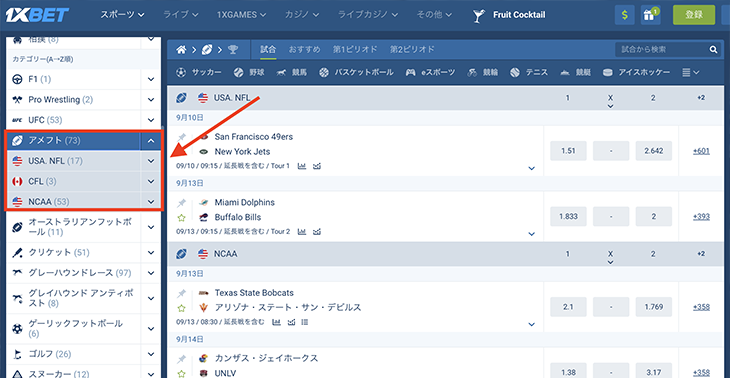Open the gift bonus icon
This screenshot has height=378, width=730.
[x=650, y=15]
